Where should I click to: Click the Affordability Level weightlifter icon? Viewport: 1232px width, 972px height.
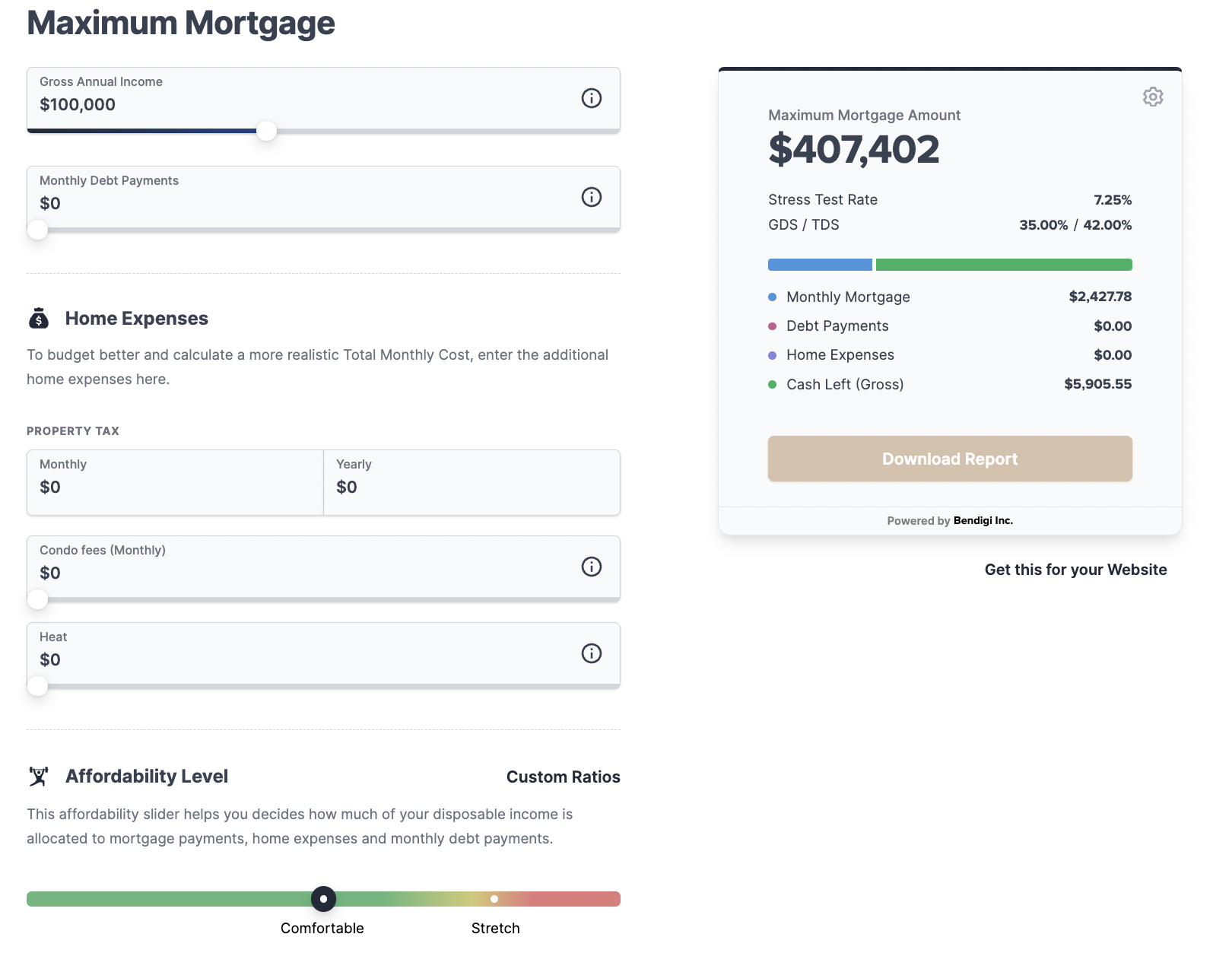tap(37, 777)
